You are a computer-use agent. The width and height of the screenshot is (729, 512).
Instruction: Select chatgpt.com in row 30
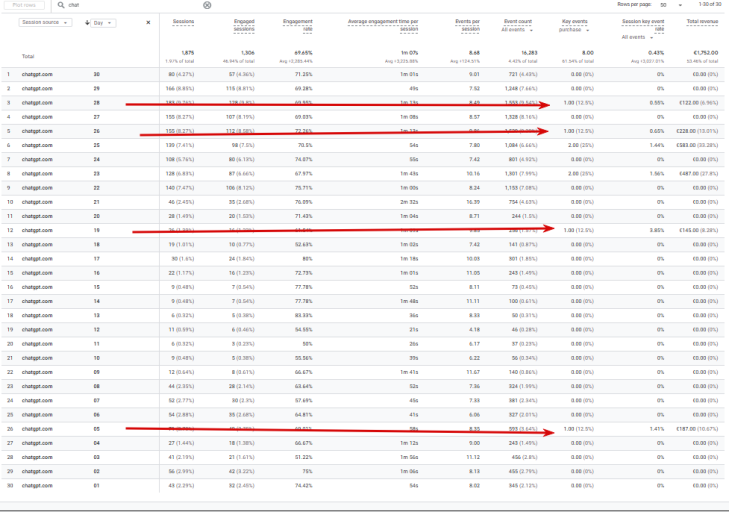pyautogui.click(x=37, y=486)
